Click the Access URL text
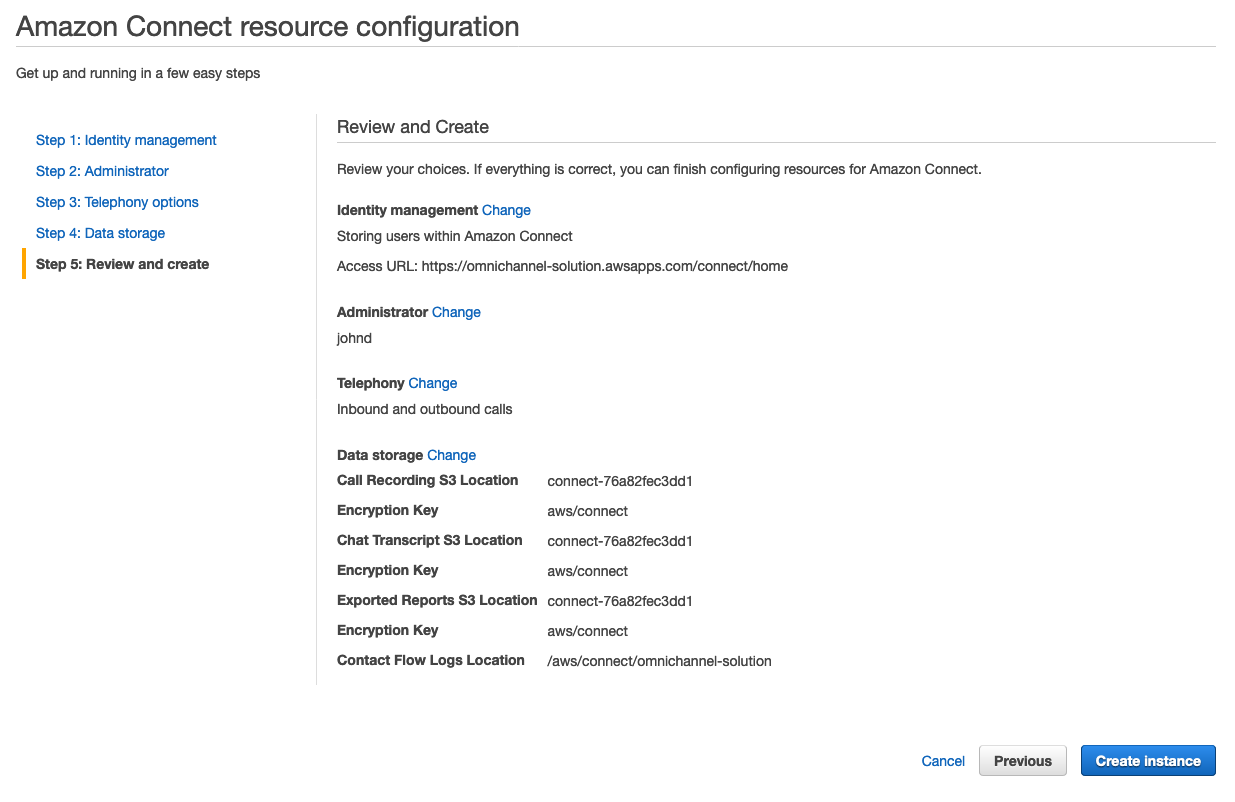Image resolution: width=1235 pixels, height=802 pixels. click(562, 266)
